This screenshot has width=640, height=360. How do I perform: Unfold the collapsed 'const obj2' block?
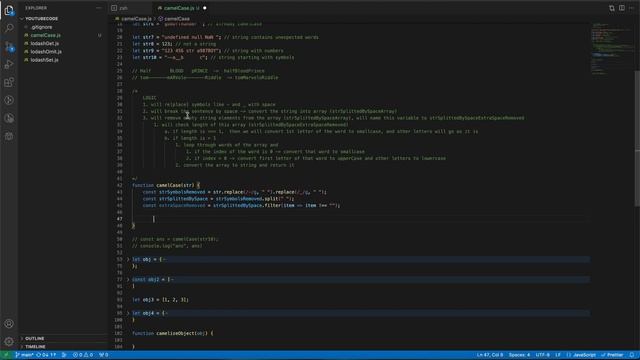click(x=128, y=280)
